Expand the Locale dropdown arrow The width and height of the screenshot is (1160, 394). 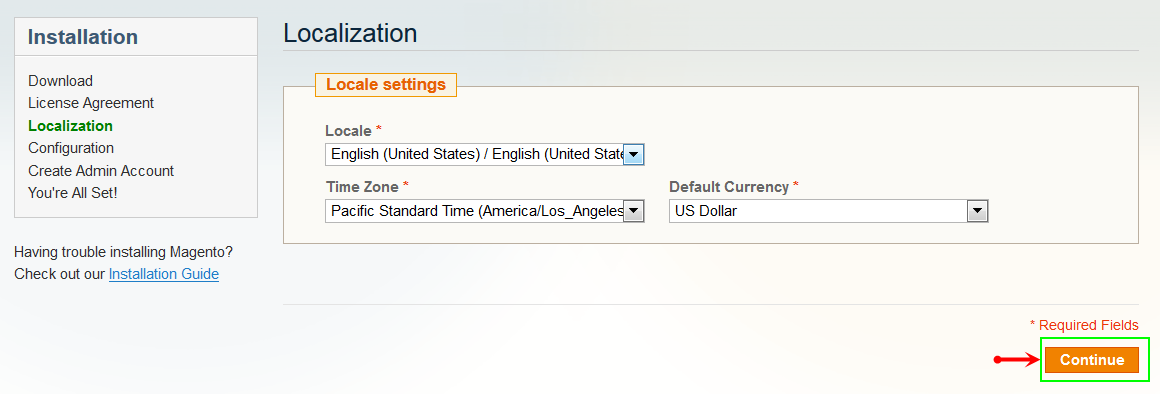(x=634, y=154)
